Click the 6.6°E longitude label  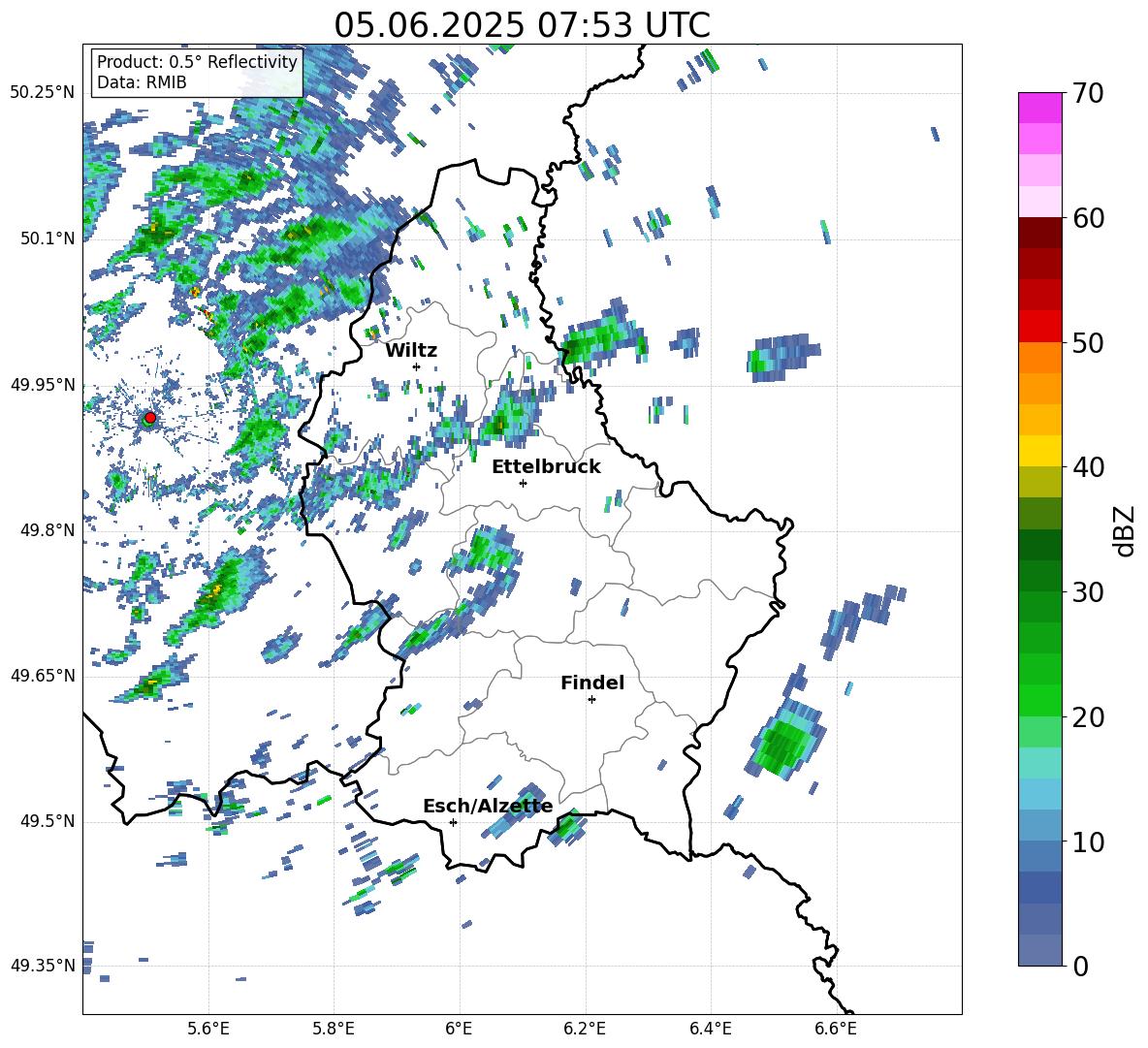click(x=836, y=1029)
